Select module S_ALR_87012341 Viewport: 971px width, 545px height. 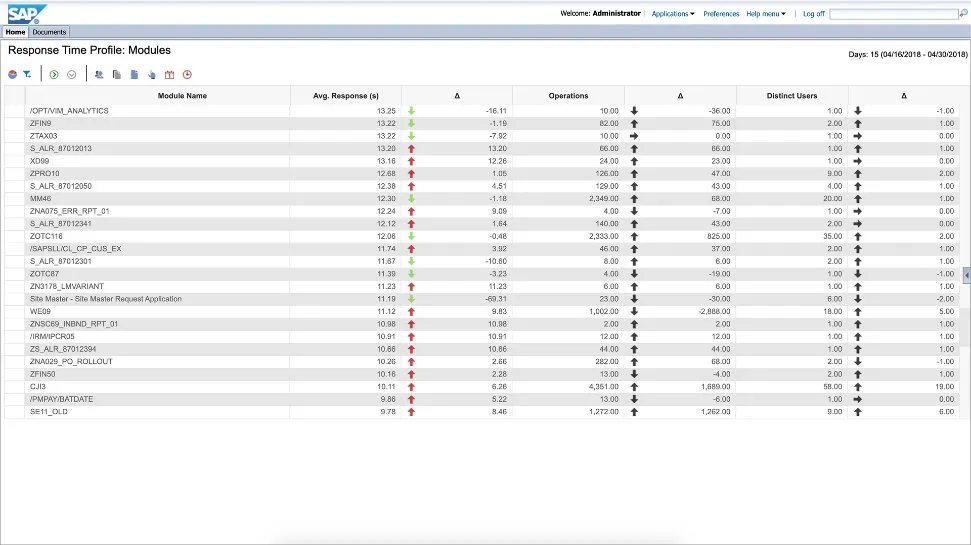pyautogui.click(x=61, y=224)
